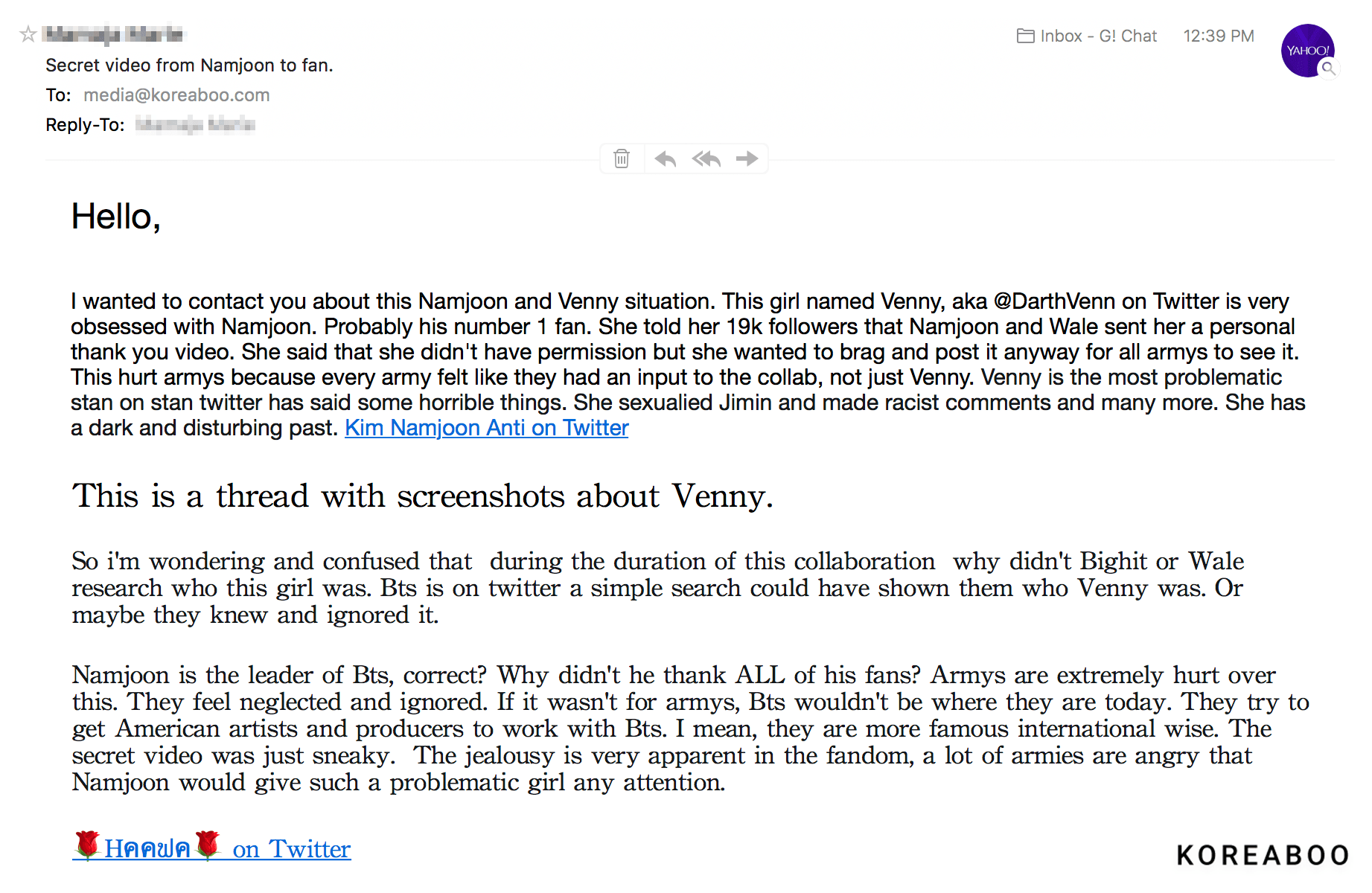Open the Inbox - G! Chat folder
The image size is (1372, 893).
(1086, 36)
